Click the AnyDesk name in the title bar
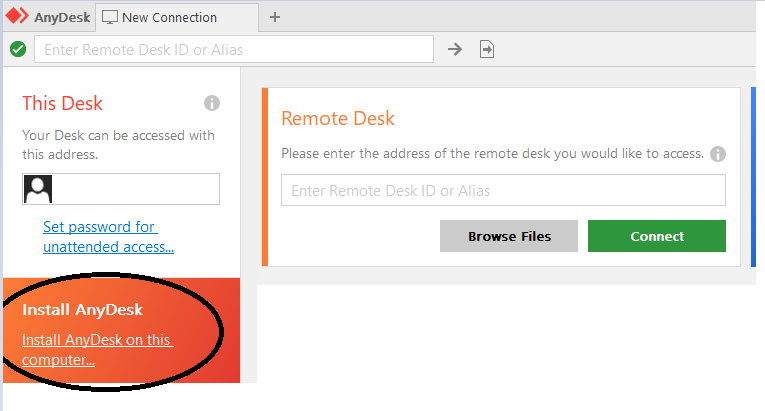Viewport: 765px width, 411px height. [62, 17]
